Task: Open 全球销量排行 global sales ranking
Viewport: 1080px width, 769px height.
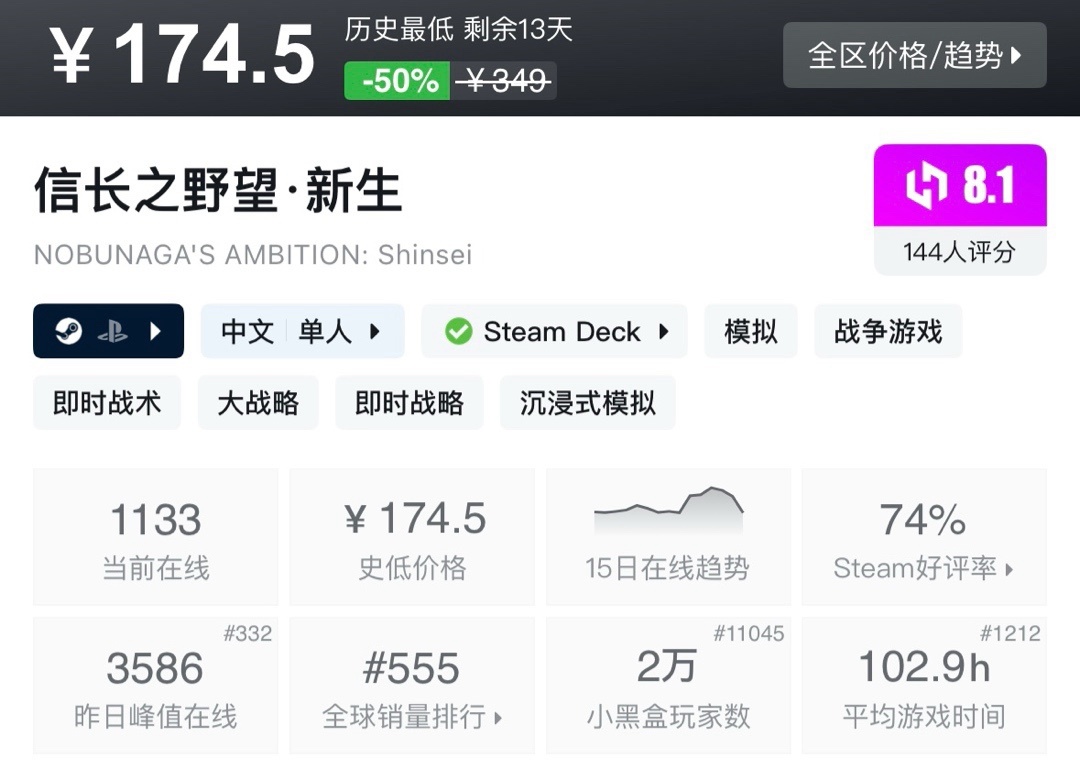Action: 412,717
